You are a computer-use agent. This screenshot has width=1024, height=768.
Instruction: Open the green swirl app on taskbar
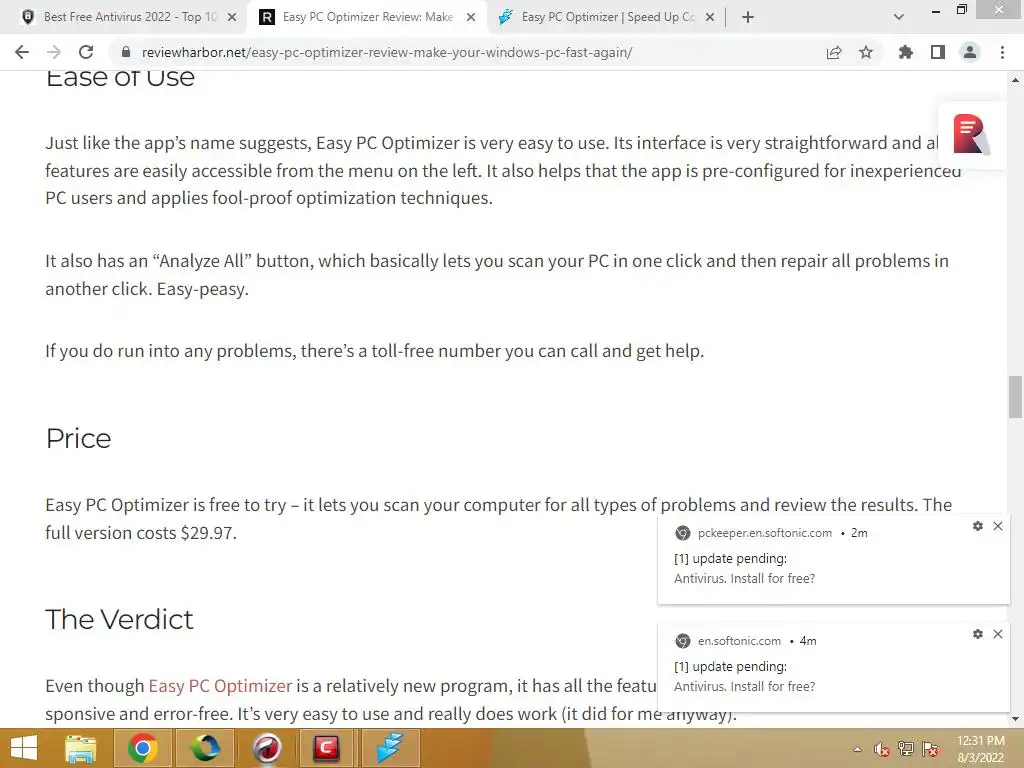(x=204, y=748)
